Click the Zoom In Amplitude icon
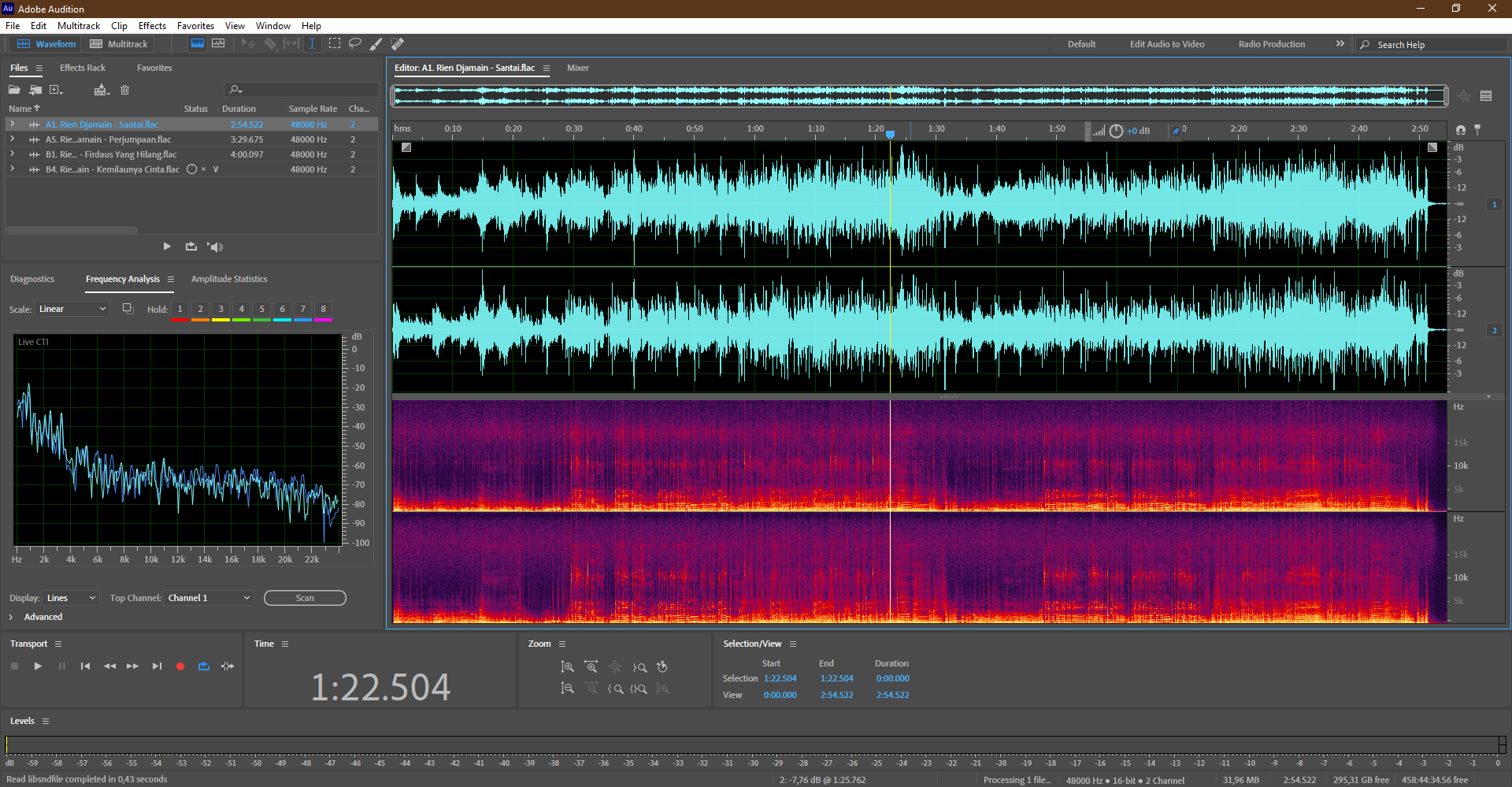The width and height of the screenshot is (1512, 787). click(567, 667)
